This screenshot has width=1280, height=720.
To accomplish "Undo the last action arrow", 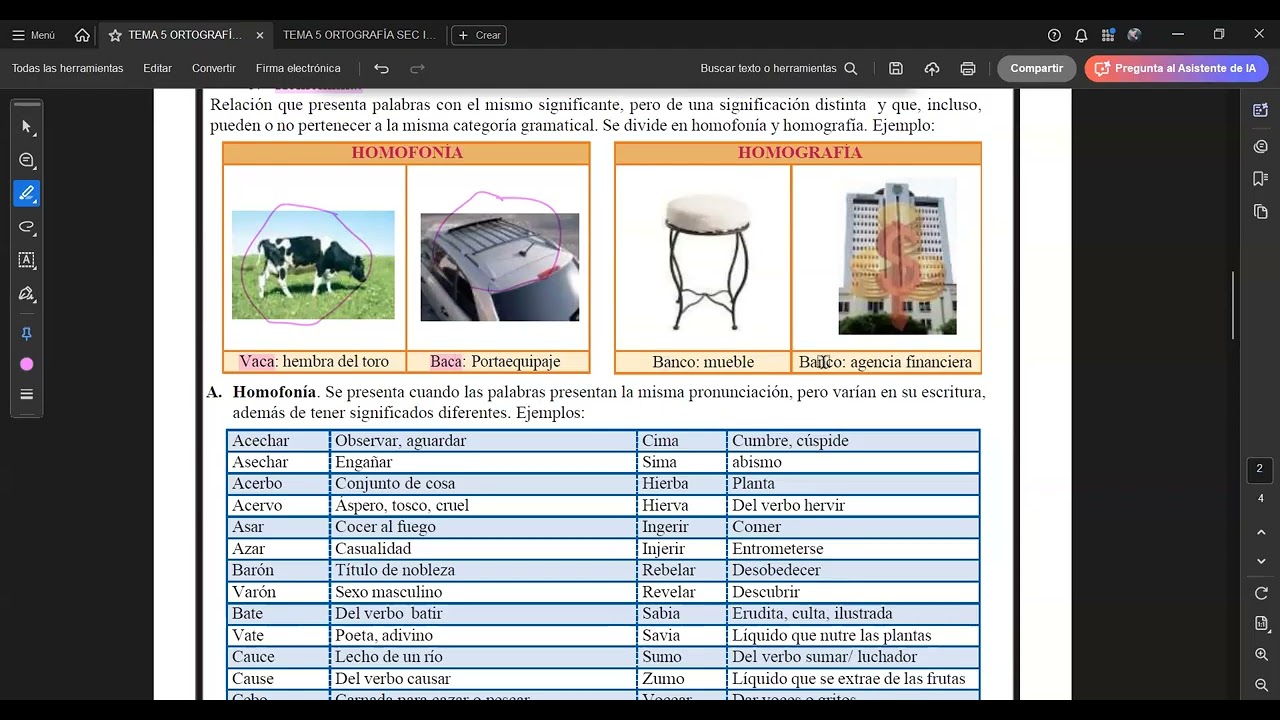I will [x=381, y=68].
